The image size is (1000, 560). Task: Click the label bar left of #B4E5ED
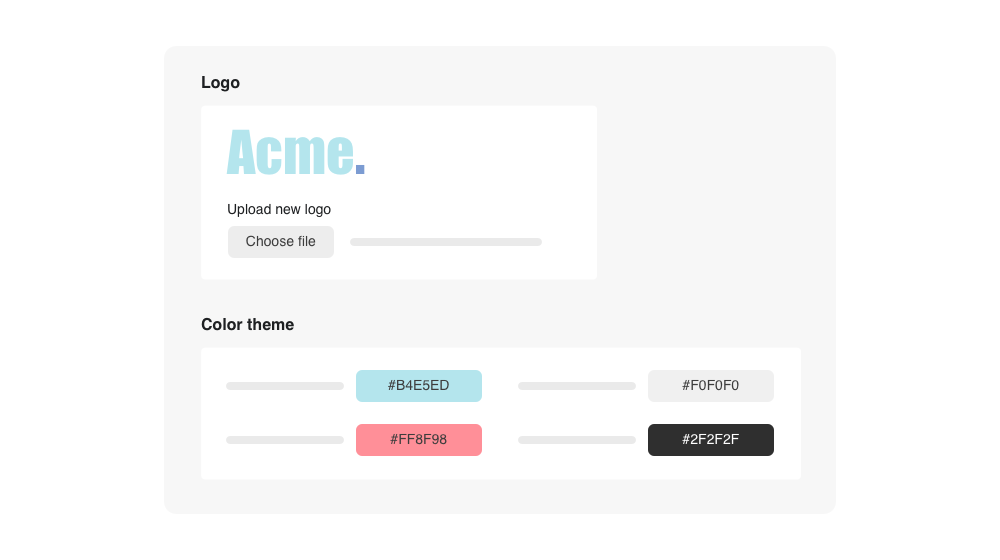tap(285, 386)
